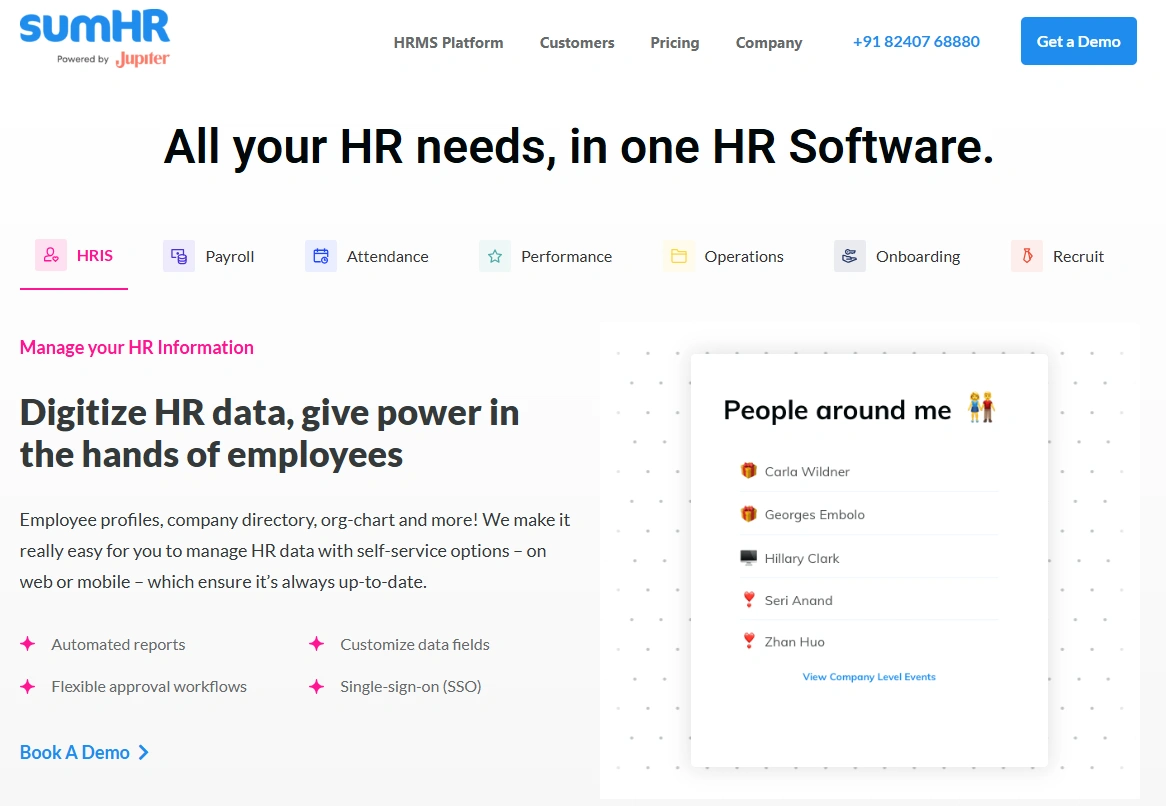Viewport: 1166px width, 806px height.
Task: Click the Get a Demo button
Action: pyautogui.click(x=1078, y=41)
